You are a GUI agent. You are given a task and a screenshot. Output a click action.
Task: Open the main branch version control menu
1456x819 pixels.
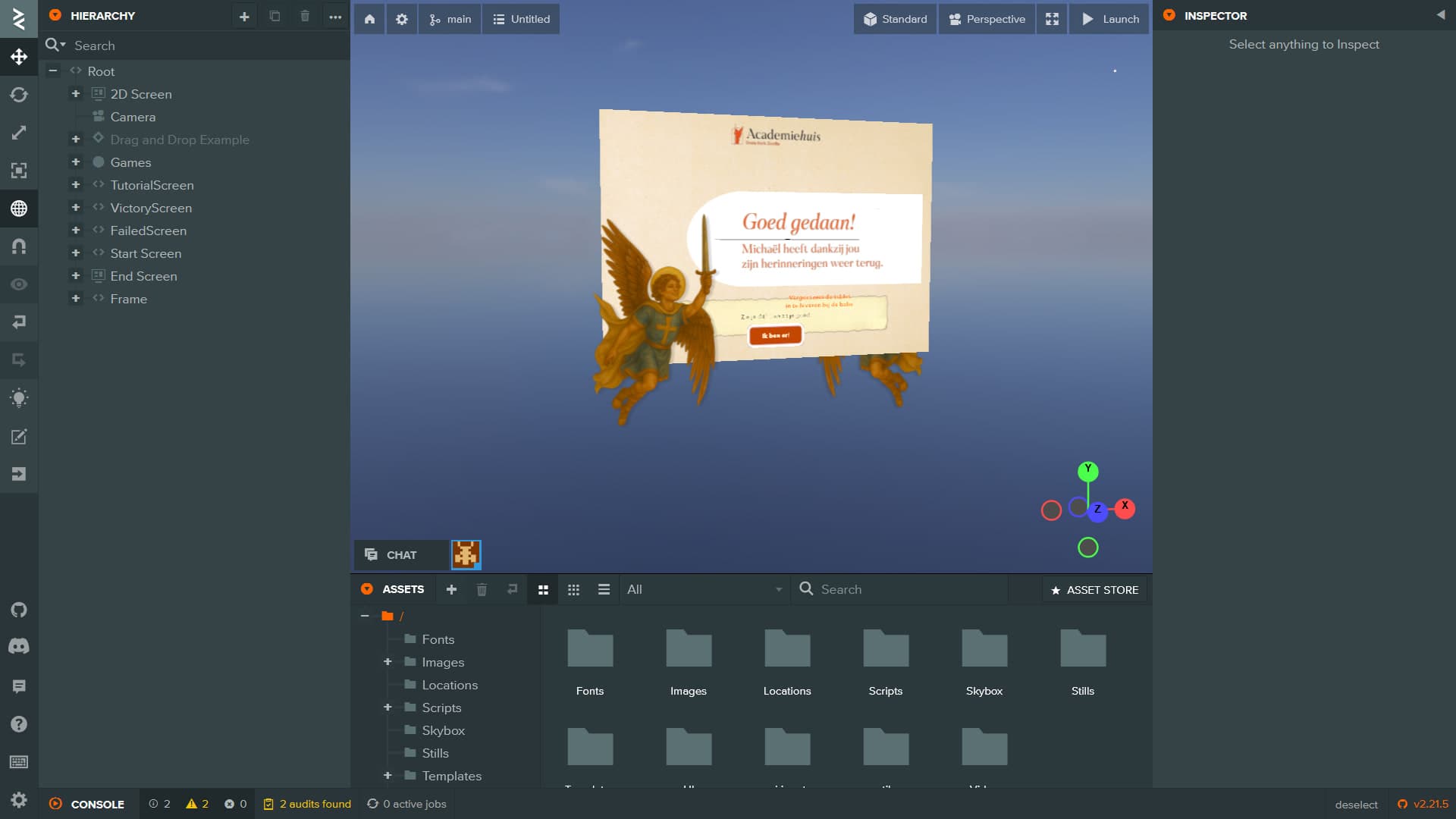pyautogui.click(x=450, y=19)
